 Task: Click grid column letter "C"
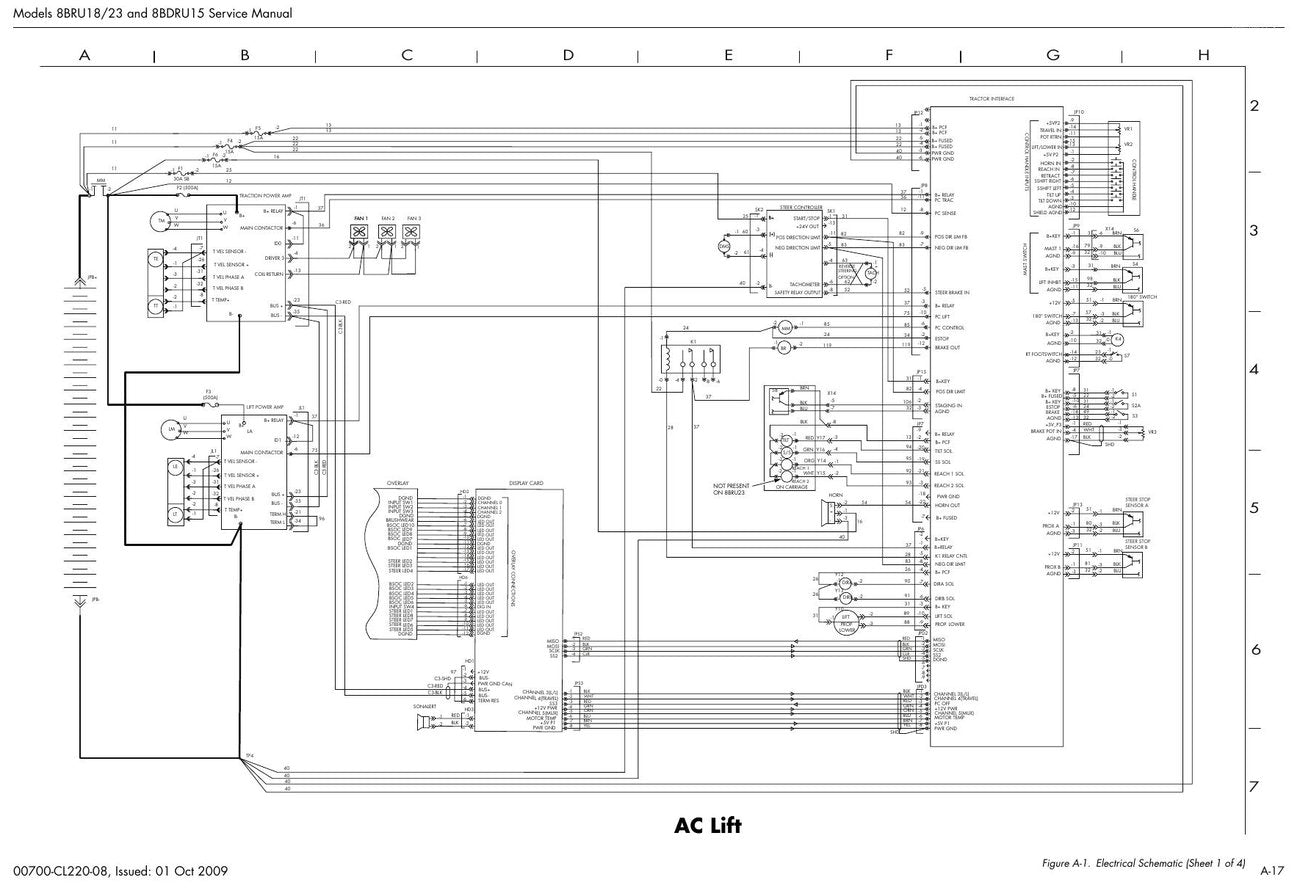407,55
